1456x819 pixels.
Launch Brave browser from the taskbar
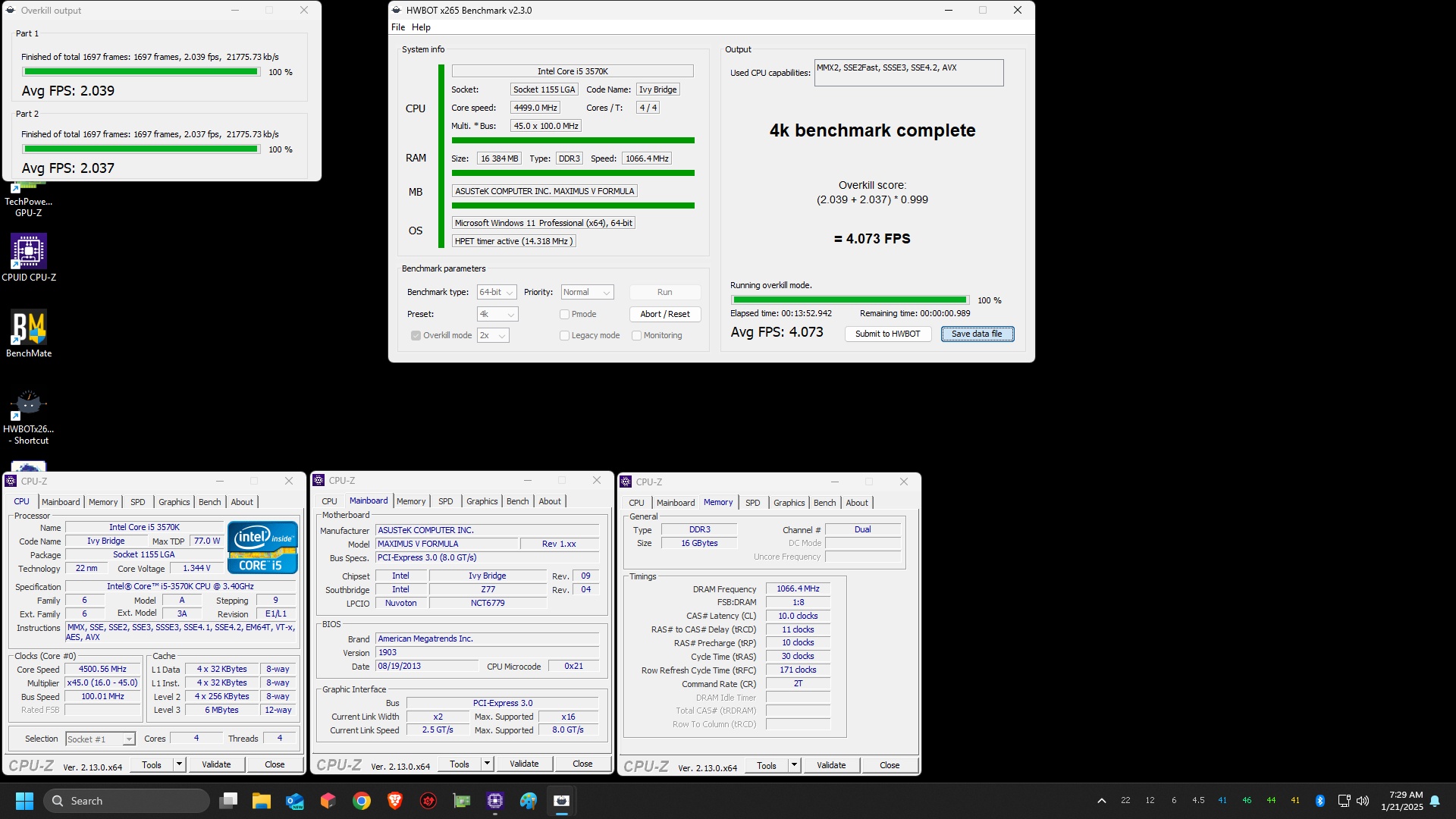point(395,801)
